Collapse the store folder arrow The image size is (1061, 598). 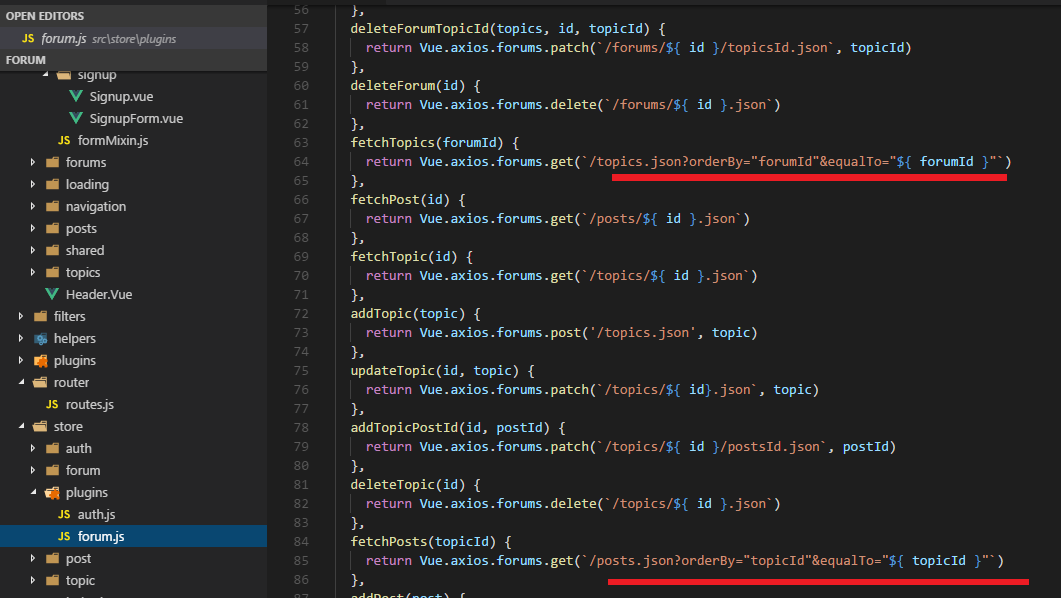tap(21, 426)
